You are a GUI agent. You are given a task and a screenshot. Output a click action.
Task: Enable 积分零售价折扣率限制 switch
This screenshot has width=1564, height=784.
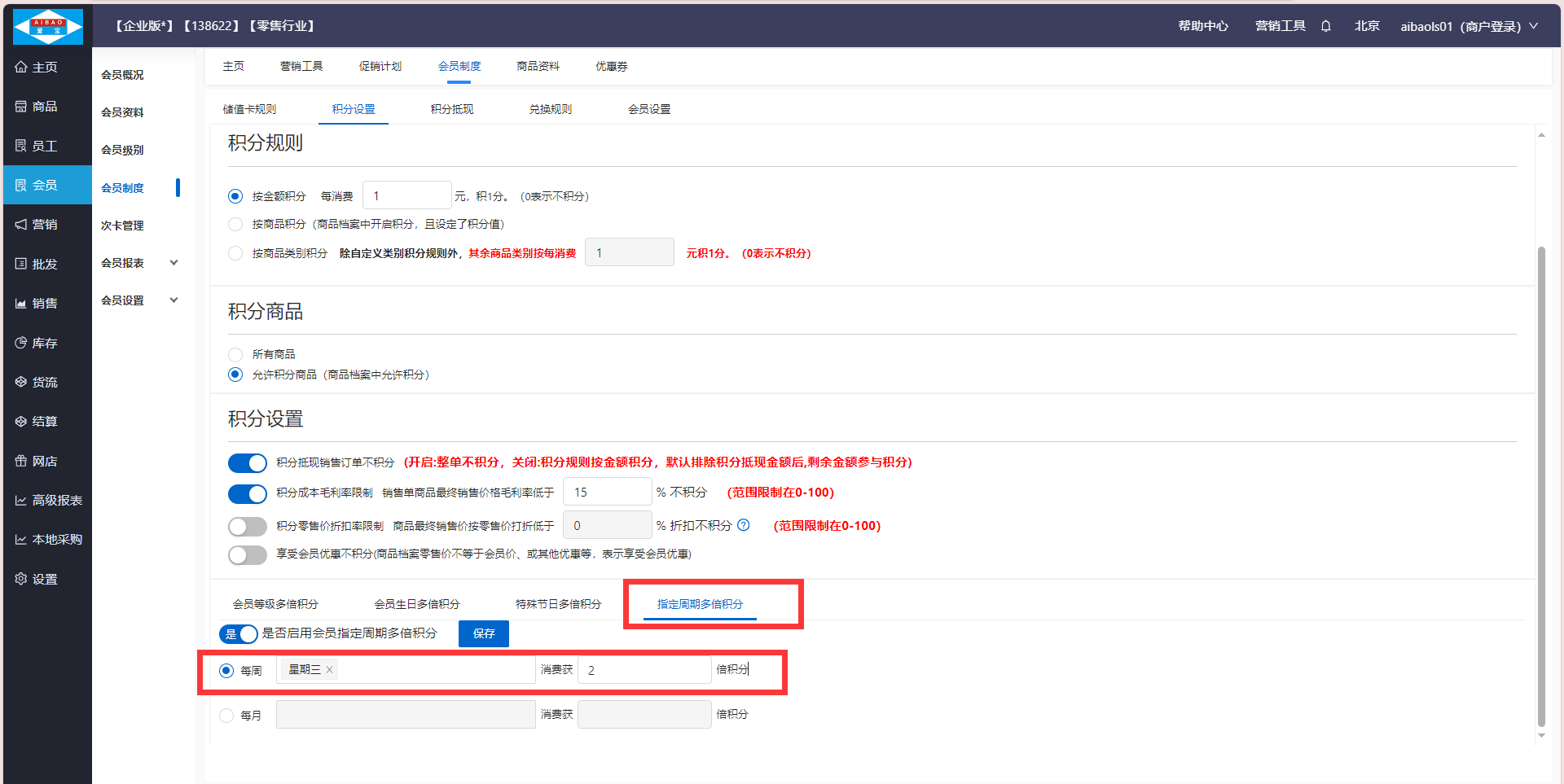click(x=247, y=526)
